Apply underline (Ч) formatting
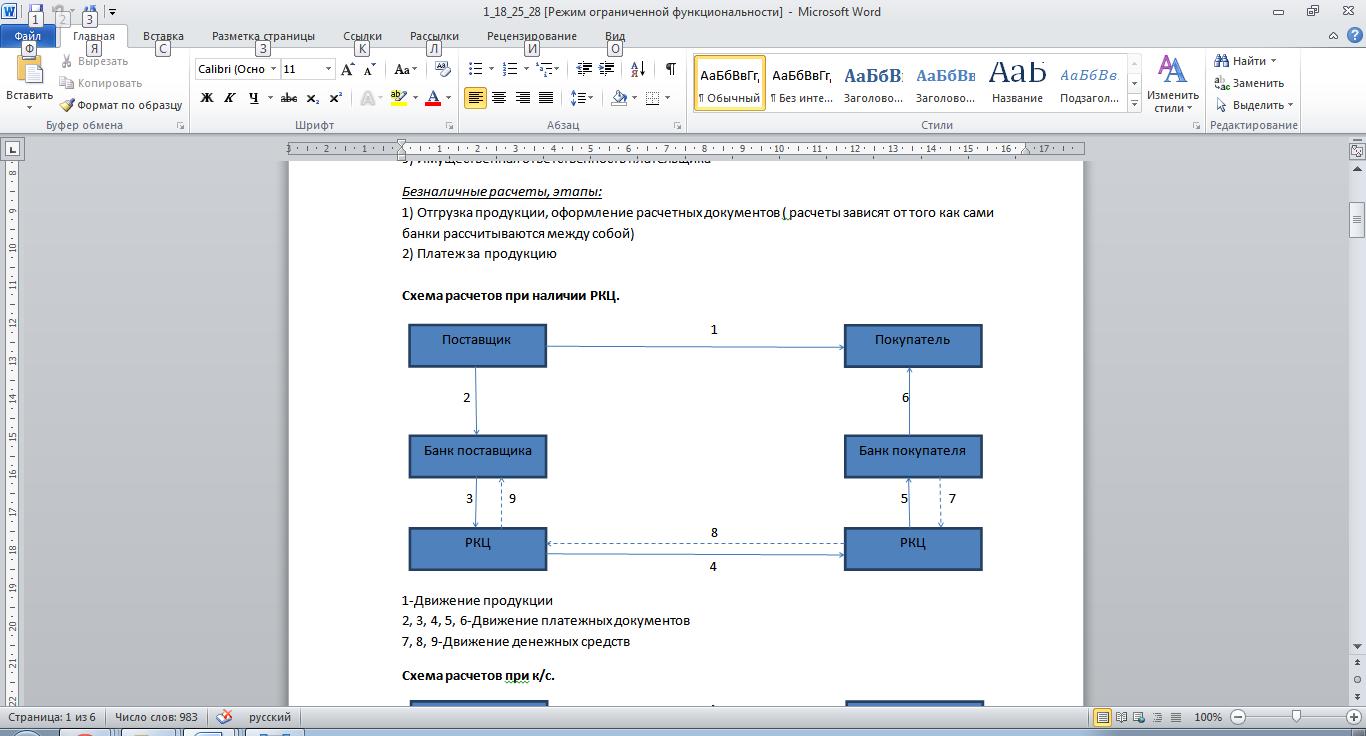 (x=254, y=98)
